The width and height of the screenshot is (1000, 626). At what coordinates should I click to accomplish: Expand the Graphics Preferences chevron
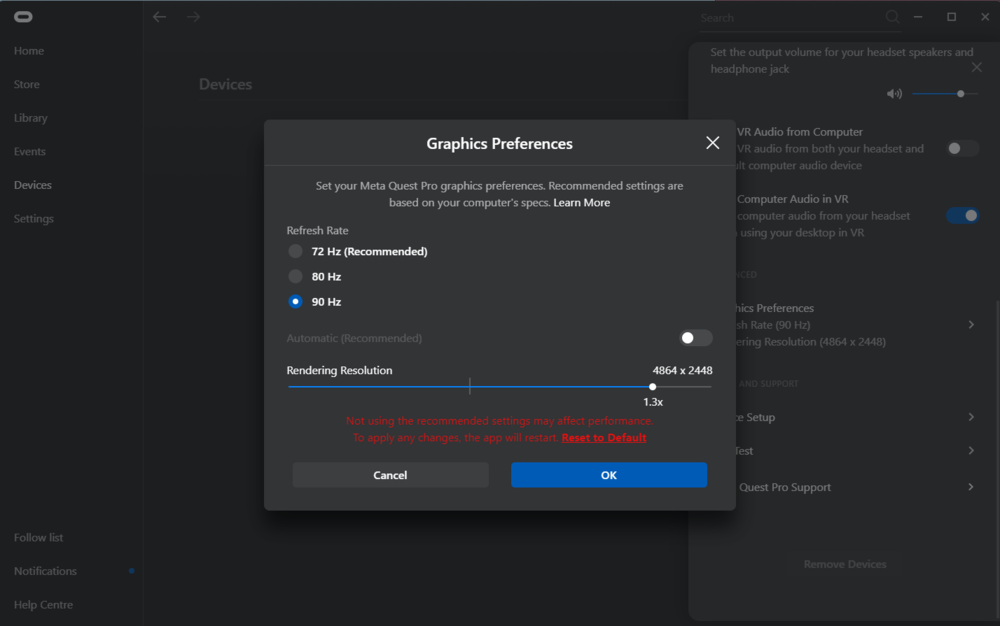pyautogui.click(x=971, y=325)
